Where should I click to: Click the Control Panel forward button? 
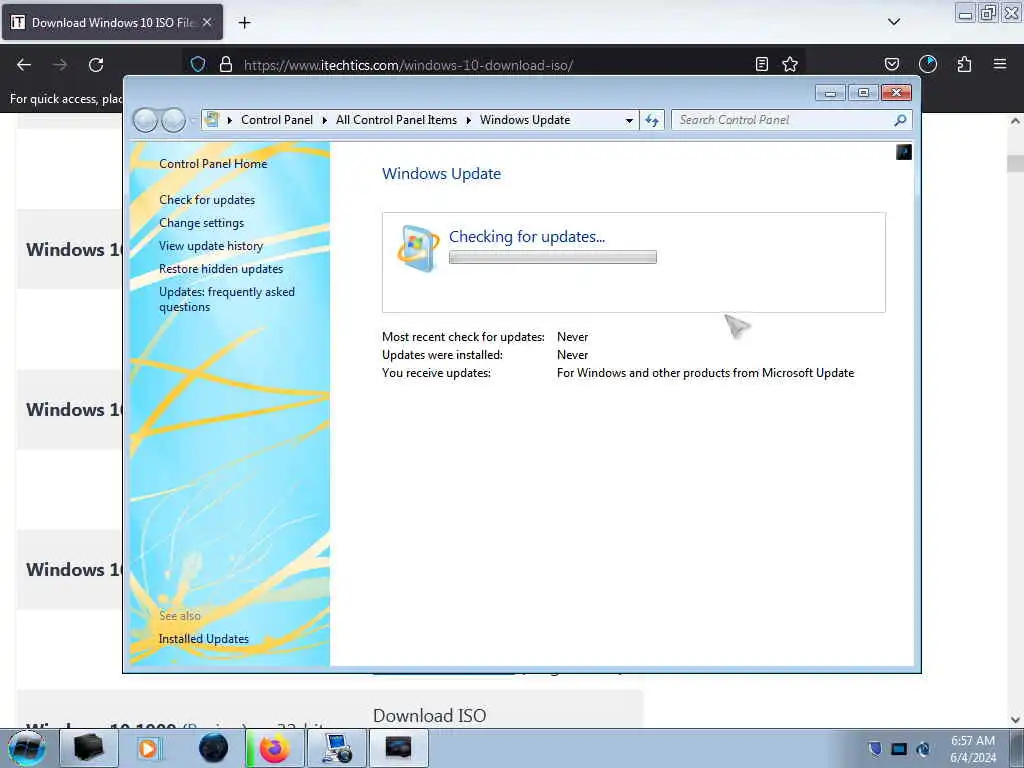(173, 120)
